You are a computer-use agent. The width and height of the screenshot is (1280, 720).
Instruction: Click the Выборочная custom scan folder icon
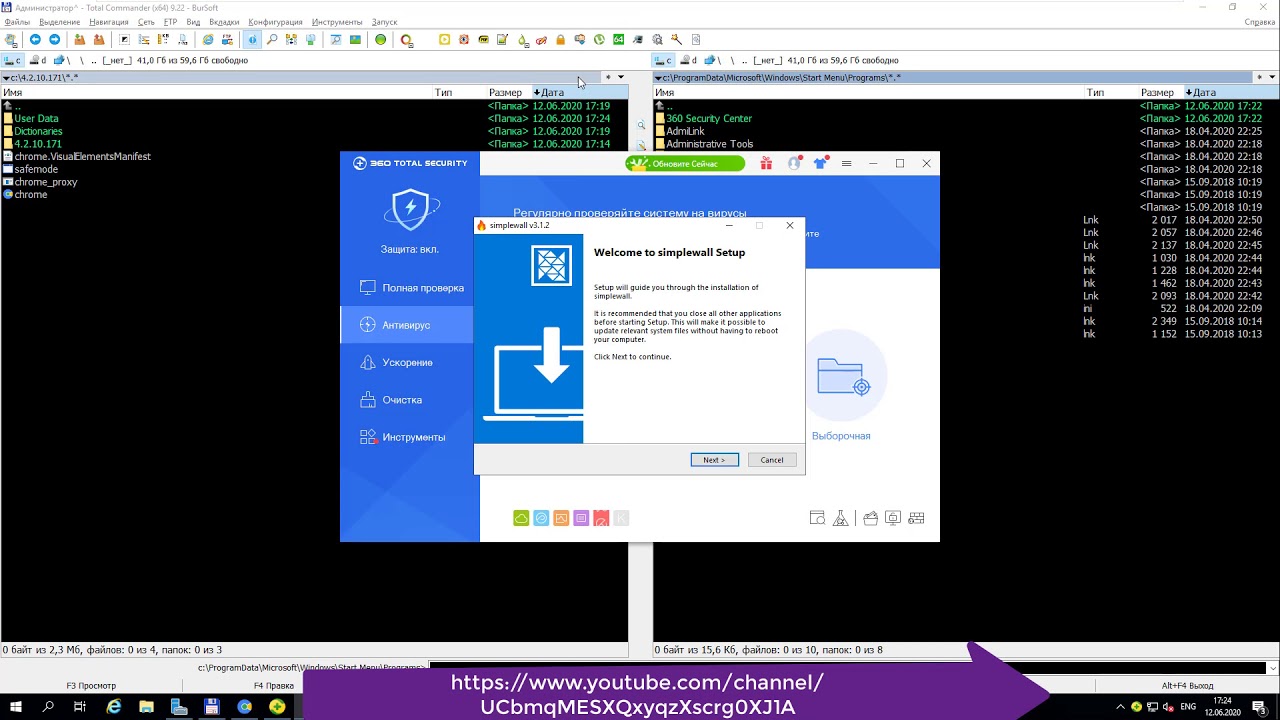pyautogui.click(x=843, y=376)
